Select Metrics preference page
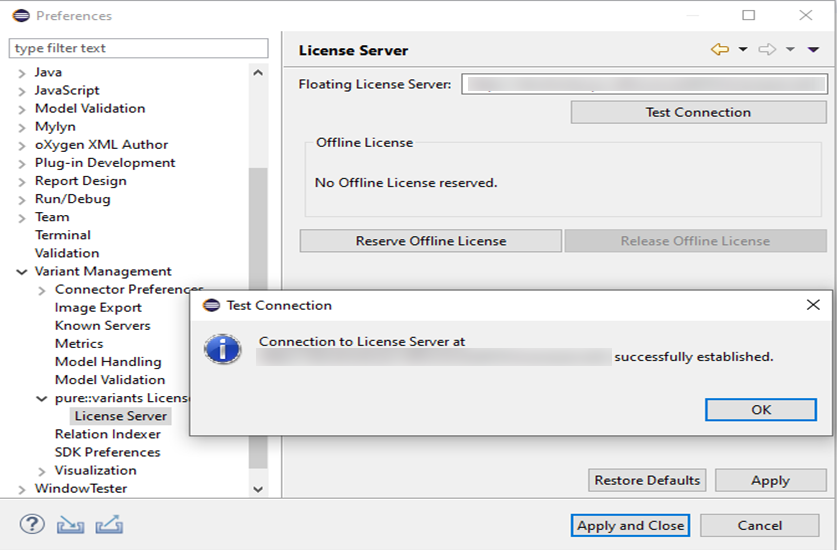Screen dimensions: 837x550 [x=79, y=344]
